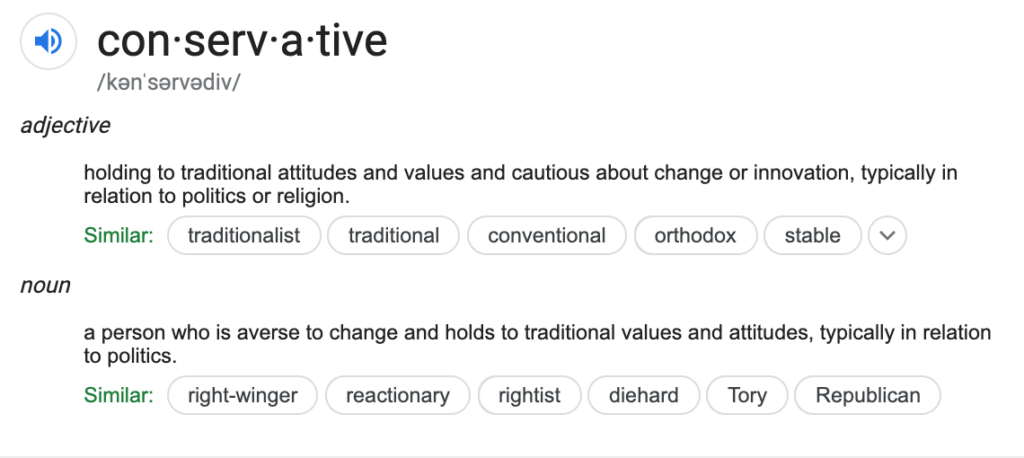Click the 'noun' part-of-speech label
1024x458 pixels.
pyautogui.click(x=45, y=286)
